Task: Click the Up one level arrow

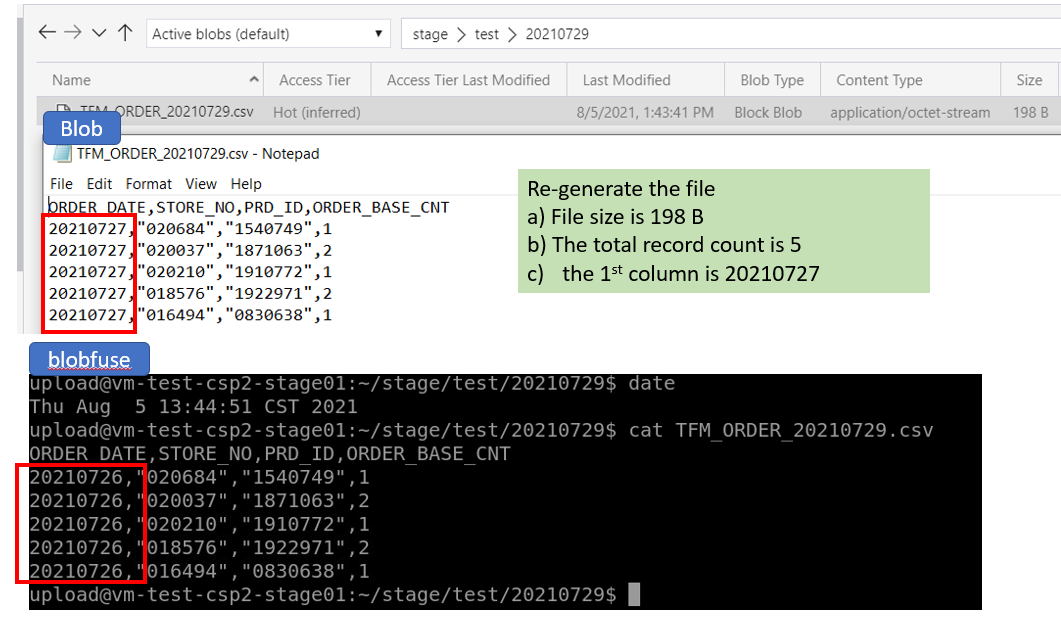Action: click(124, 33)
